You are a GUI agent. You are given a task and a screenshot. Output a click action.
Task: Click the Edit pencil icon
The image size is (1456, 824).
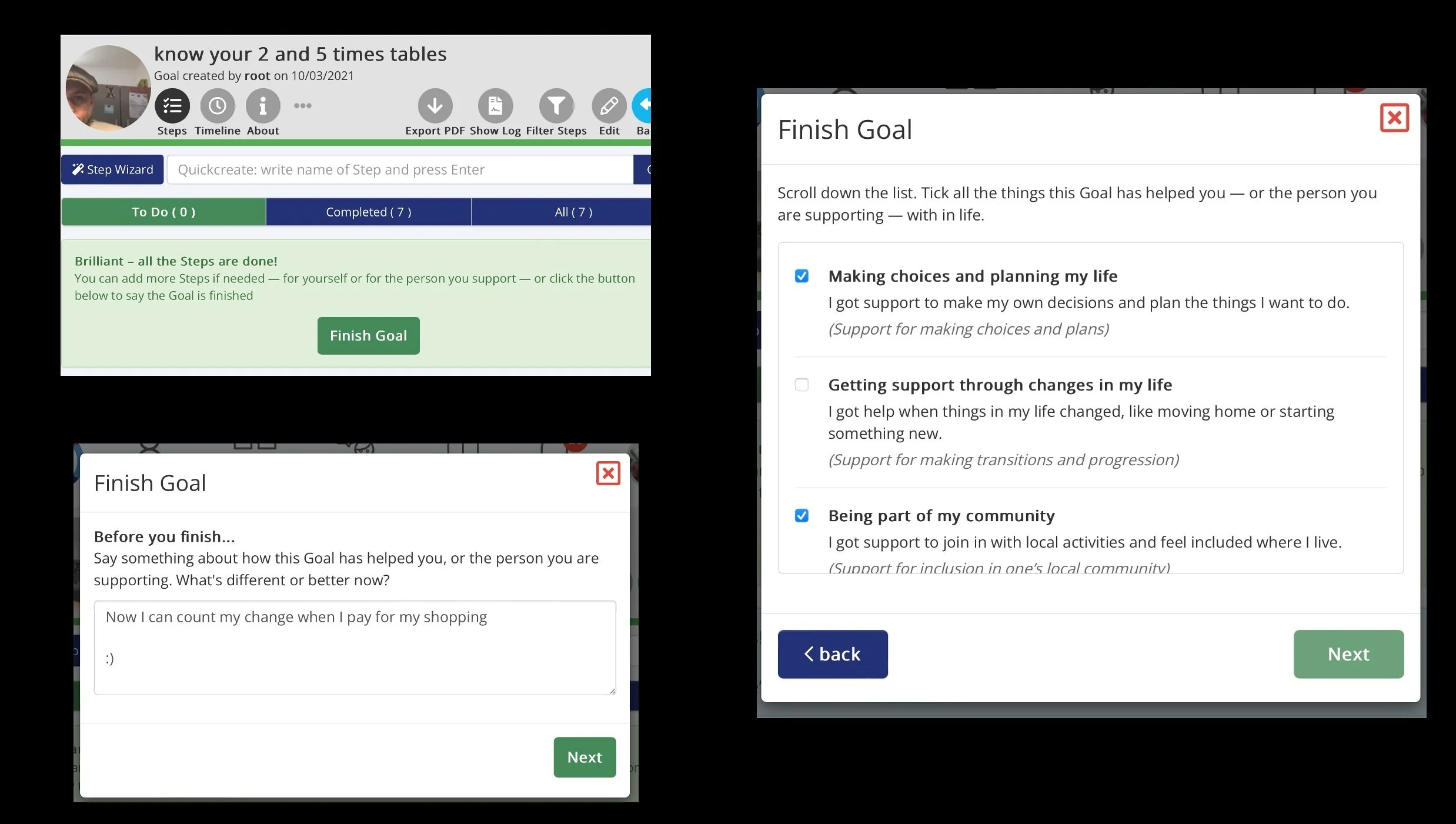coord(609,106)
